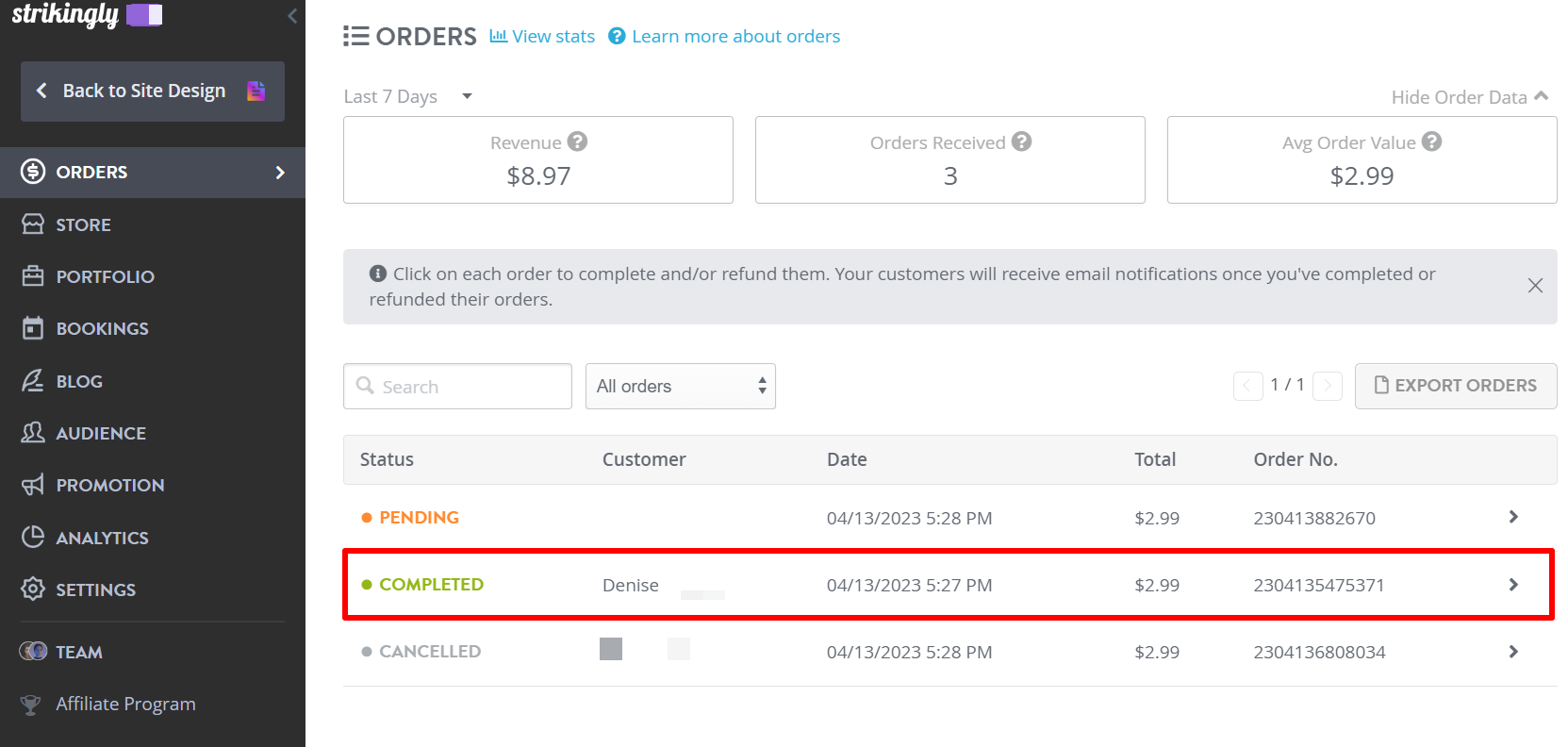Open Settings from the sidebar

95,589
